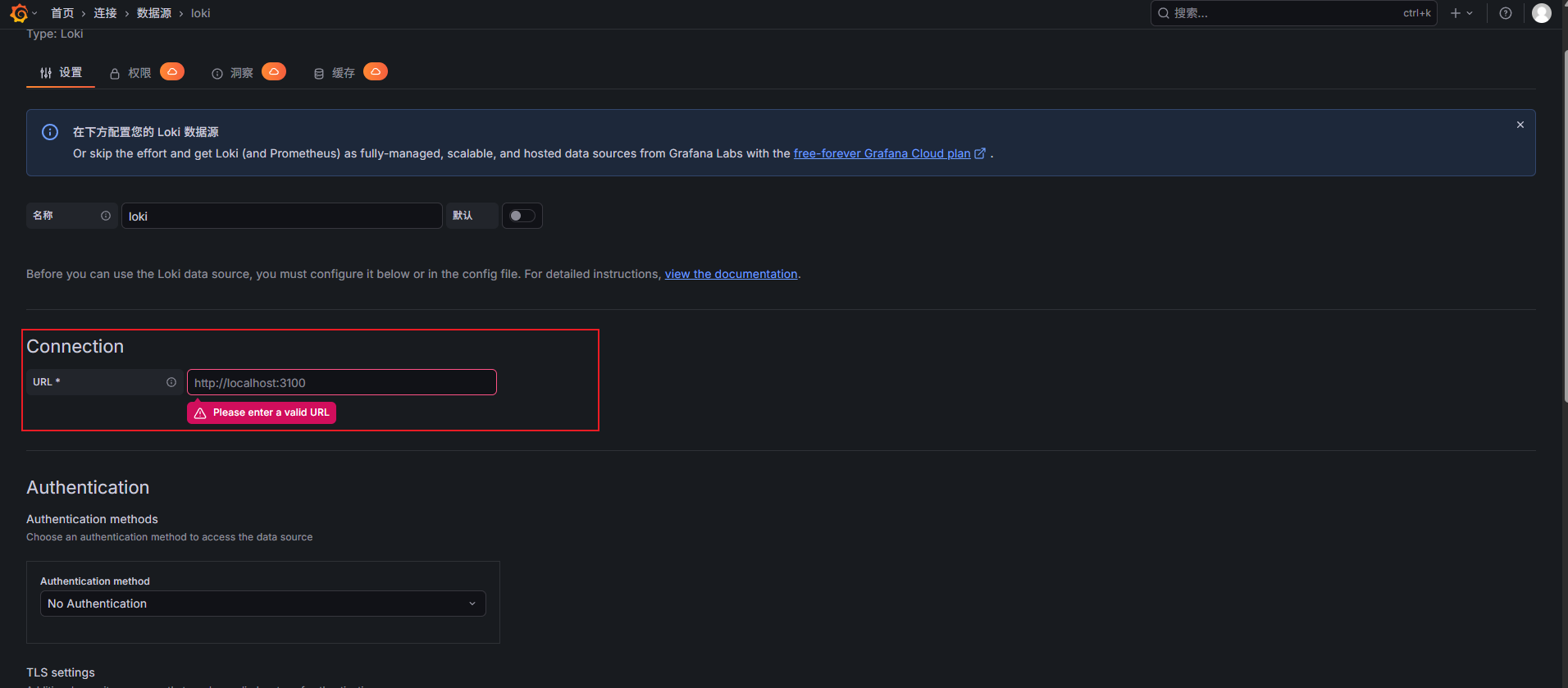Click the Please enter a valid URL message
The width and height of the screenshot is (1568, 688).
271,412
